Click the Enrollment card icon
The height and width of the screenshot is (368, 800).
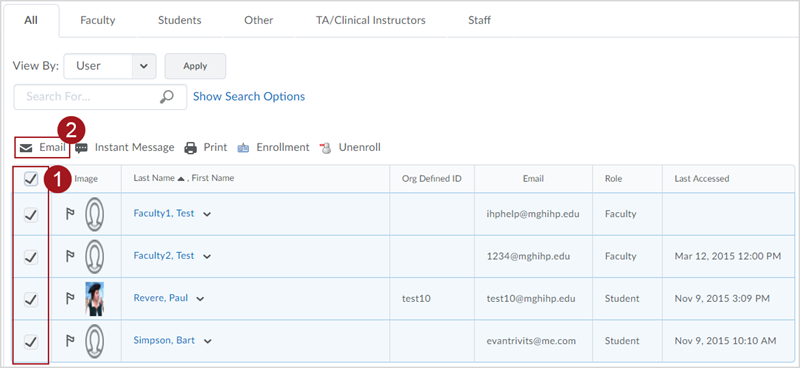coord(243,148)
